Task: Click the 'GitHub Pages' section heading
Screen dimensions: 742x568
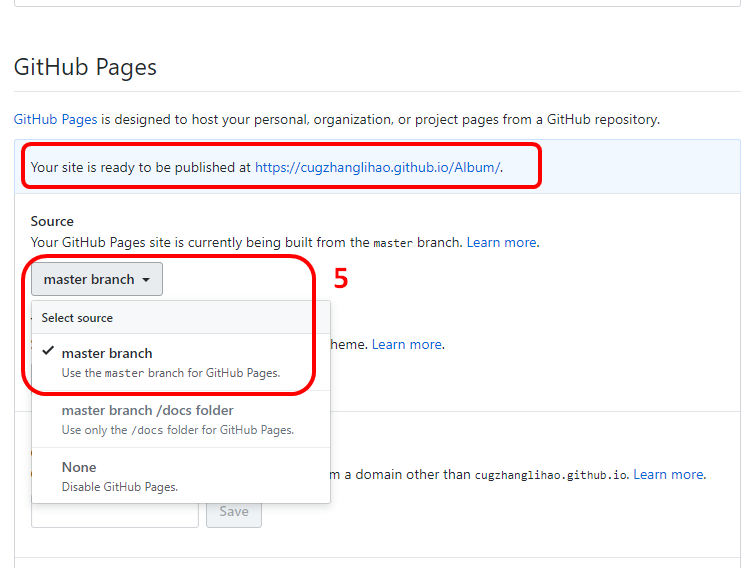Action: tap(85, 67)
